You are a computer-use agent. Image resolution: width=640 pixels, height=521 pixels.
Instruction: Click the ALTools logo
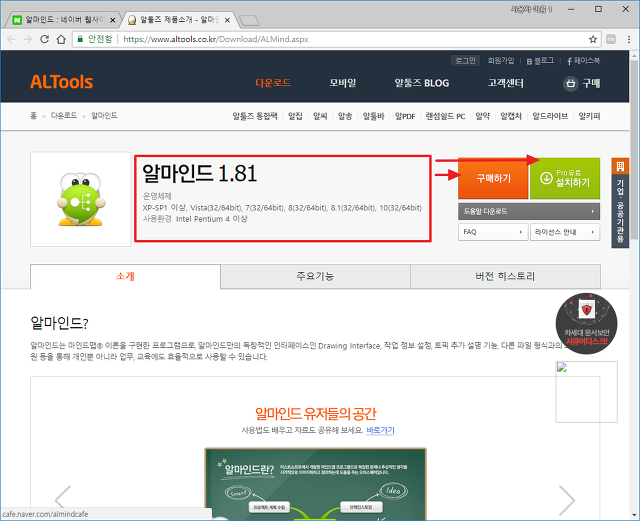(62, 82)
